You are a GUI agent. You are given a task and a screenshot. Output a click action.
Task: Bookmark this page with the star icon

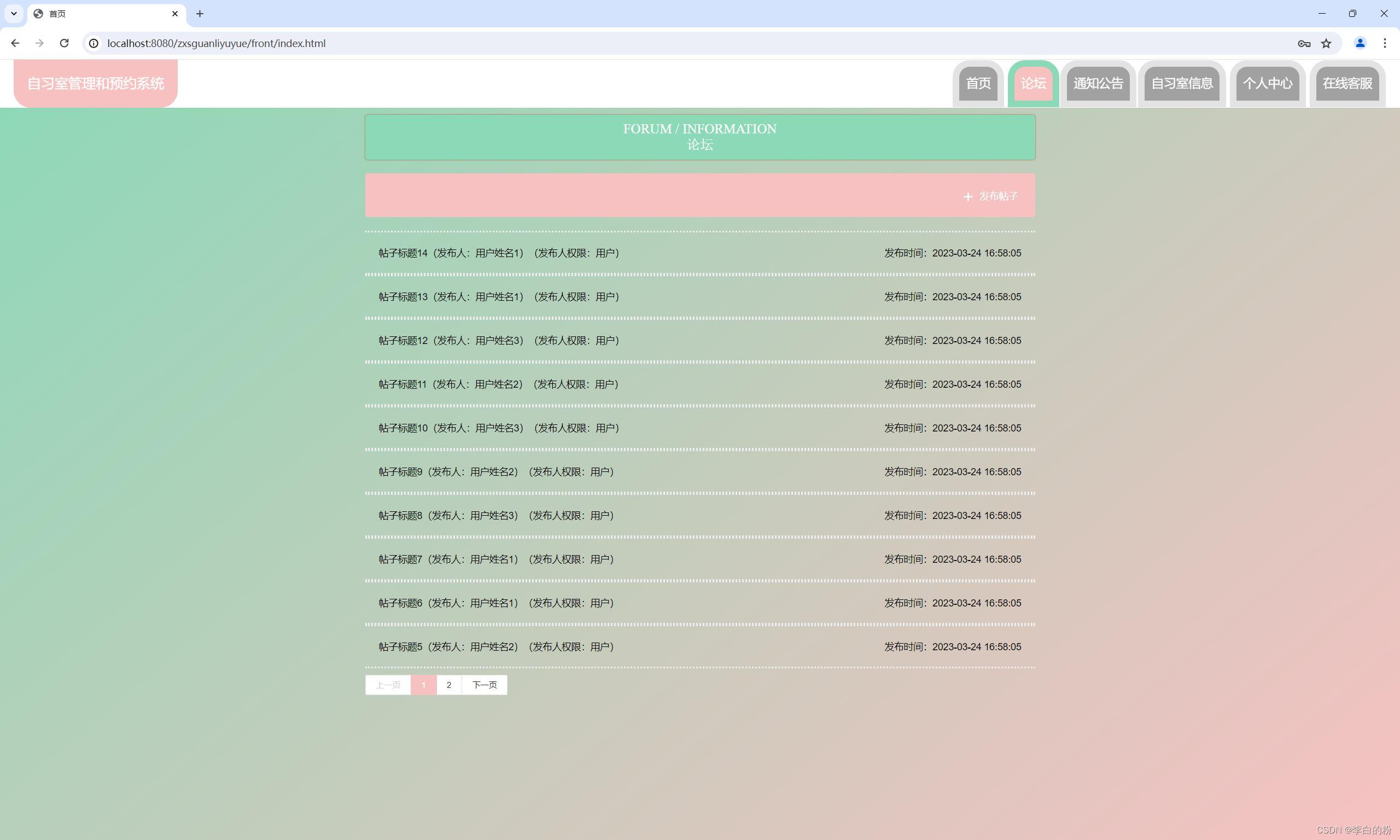click(1326, 43)
